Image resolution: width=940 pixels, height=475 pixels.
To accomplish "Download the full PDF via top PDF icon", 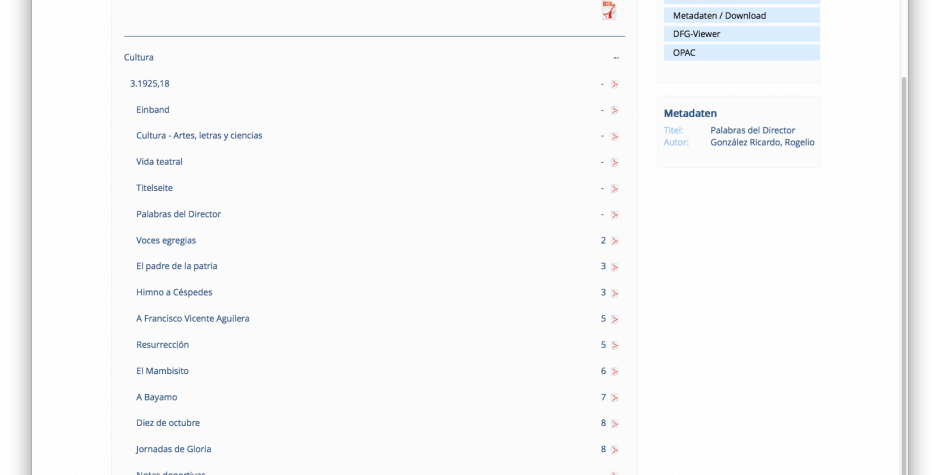I will [x=609, y=10].
